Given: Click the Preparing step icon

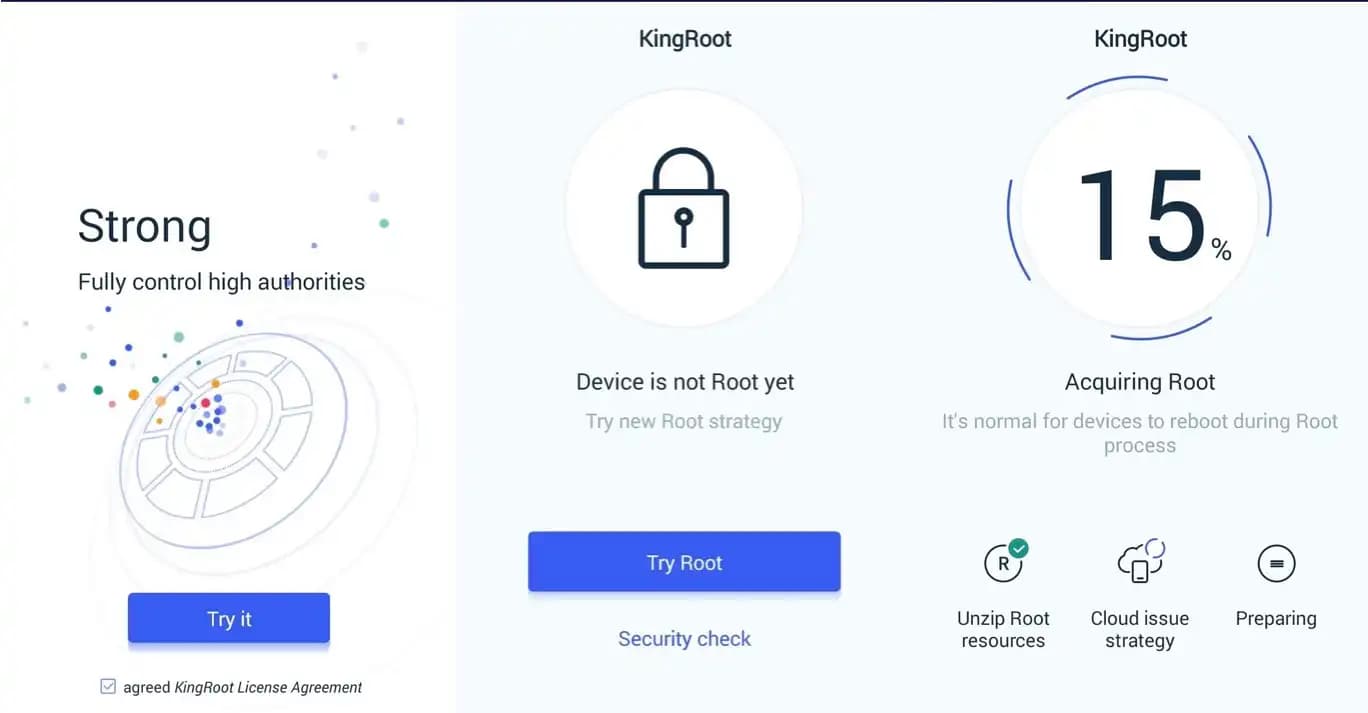Looking at the screenshot, I should tap(1276, 564).
